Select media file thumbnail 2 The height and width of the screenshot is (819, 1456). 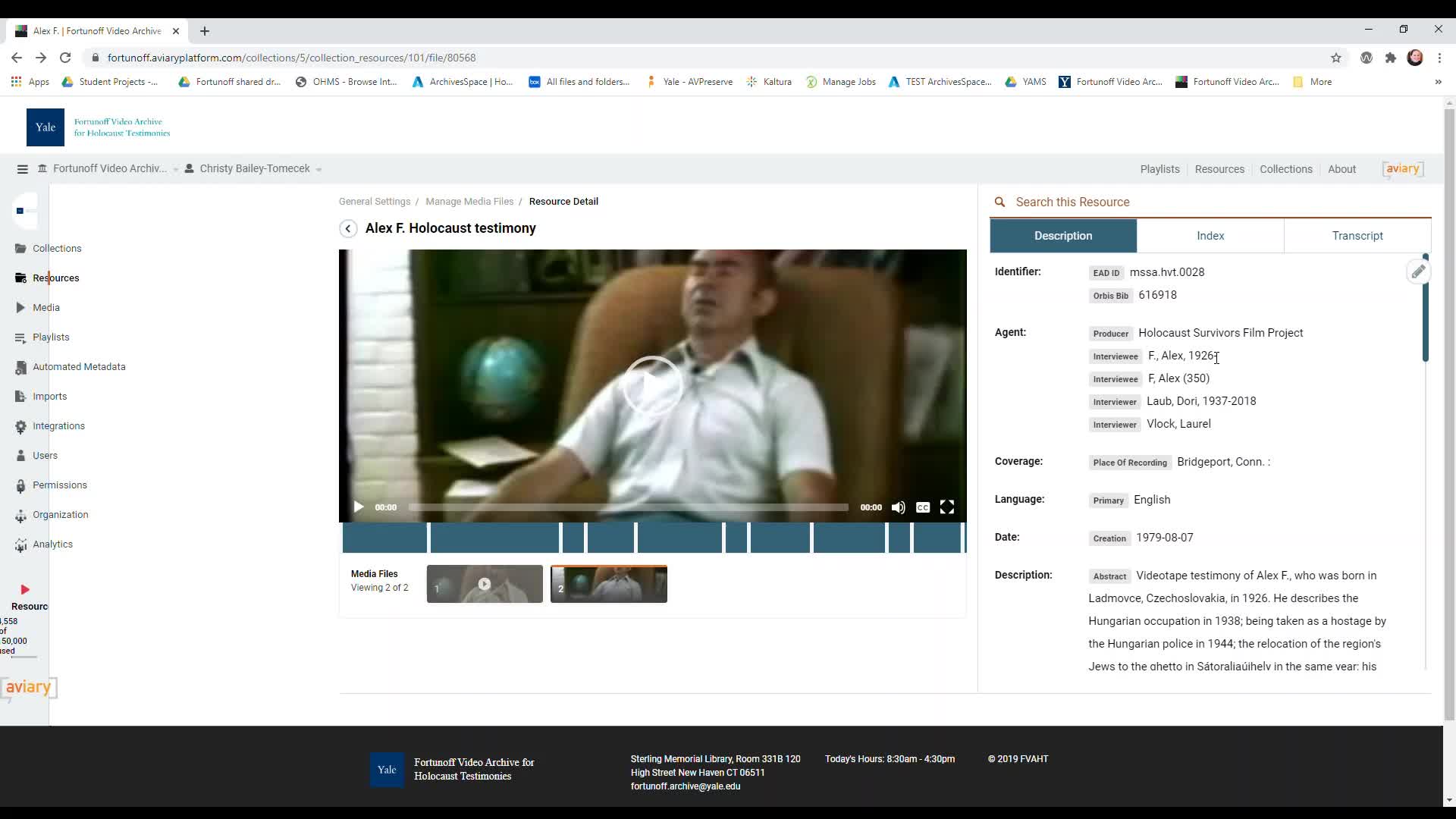pyautogui.click(x=609, y=585)
